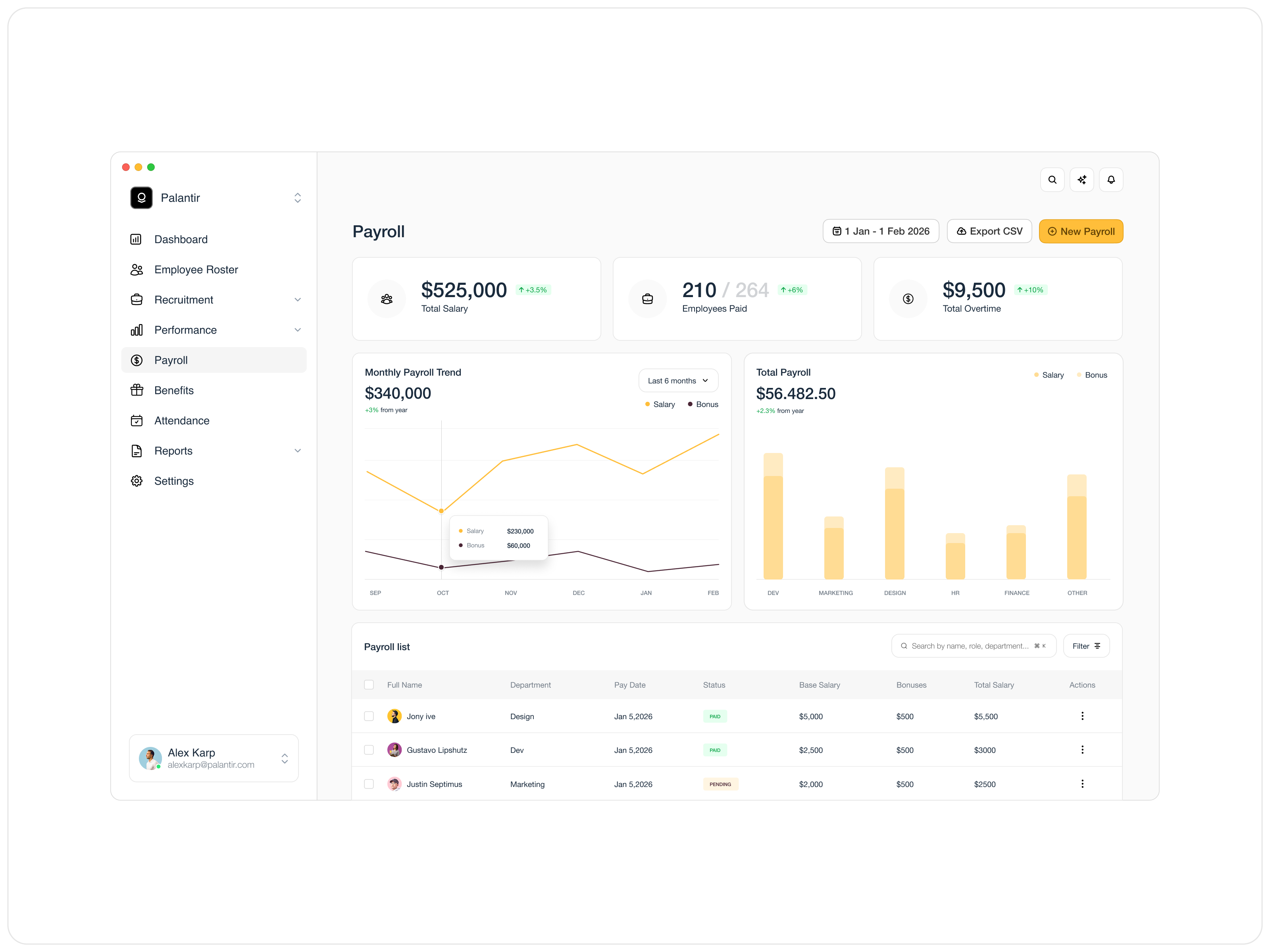The width and height of the screenshot is (1270, 952).
Task: Check the select-all checkbox in payroll list
Action: [x=369, y=685]
